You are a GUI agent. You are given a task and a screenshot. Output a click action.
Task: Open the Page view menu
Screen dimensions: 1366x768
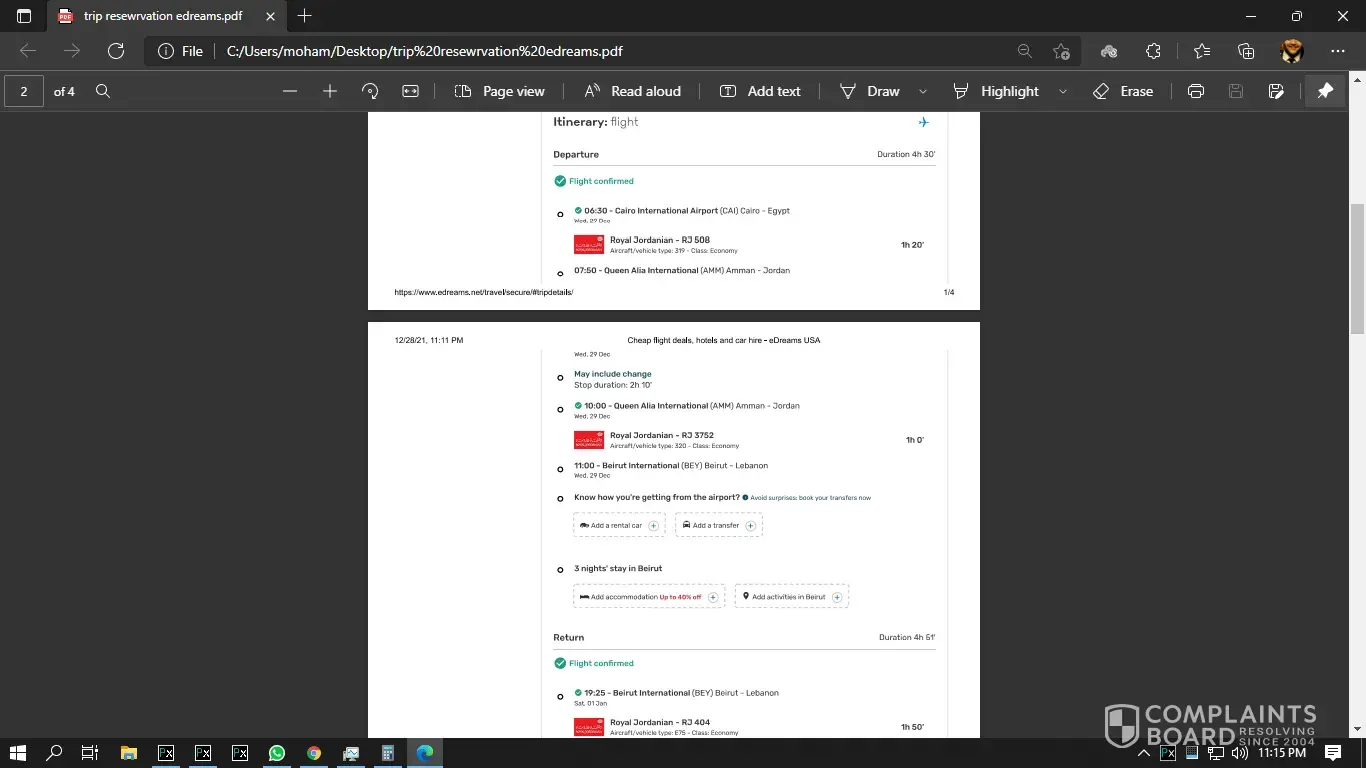click(500, 91)
